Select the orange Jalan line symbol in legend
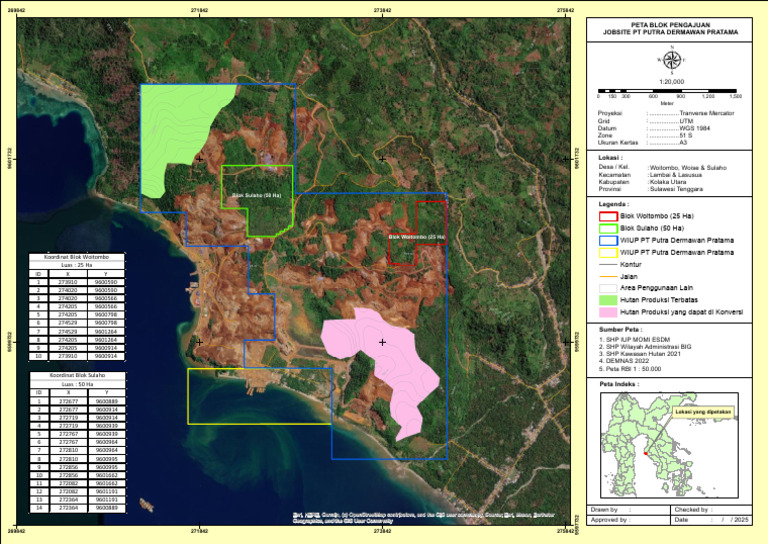Viewport: 768px width, 544px height. tap(608, 277)
